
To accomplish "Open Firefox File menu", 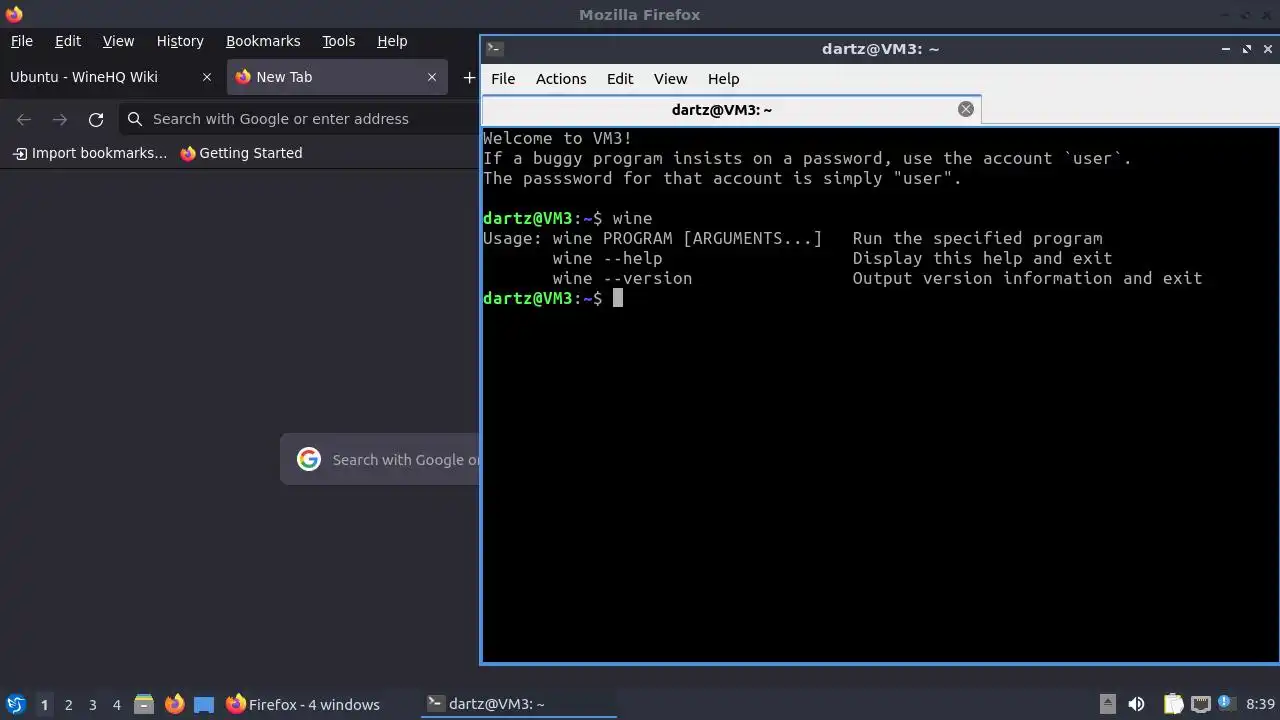I will pyautogui.click(x=21, y=41).
